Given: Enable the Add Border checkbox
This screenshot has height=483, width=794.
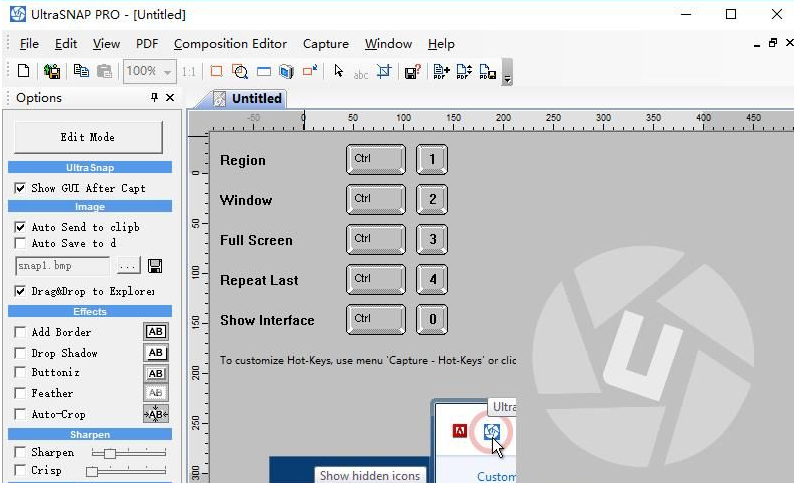Looking at the screenshot, I should click(20, 332).
